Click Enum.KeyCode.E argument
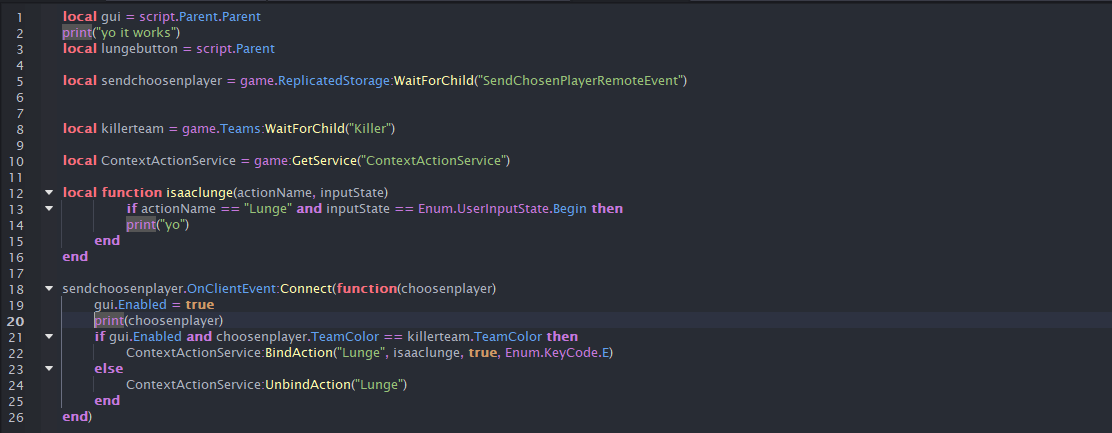This screenshot has height=433, width=1112. pos(556,353)
